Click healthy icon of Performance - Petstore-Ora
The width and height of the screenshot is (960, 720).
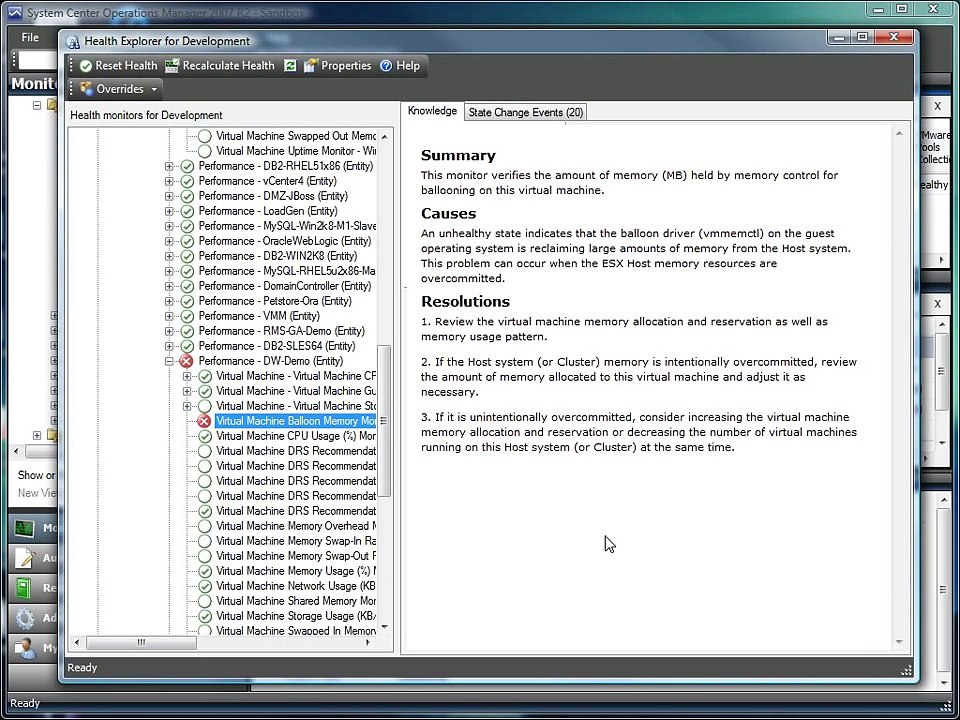point(187,301)
